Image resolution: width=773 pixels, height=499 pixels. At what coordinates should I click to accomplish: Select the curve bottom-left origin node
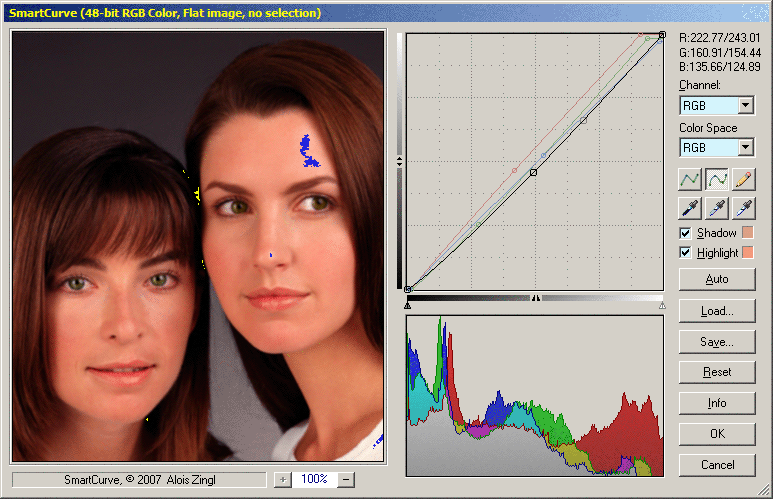408,289
